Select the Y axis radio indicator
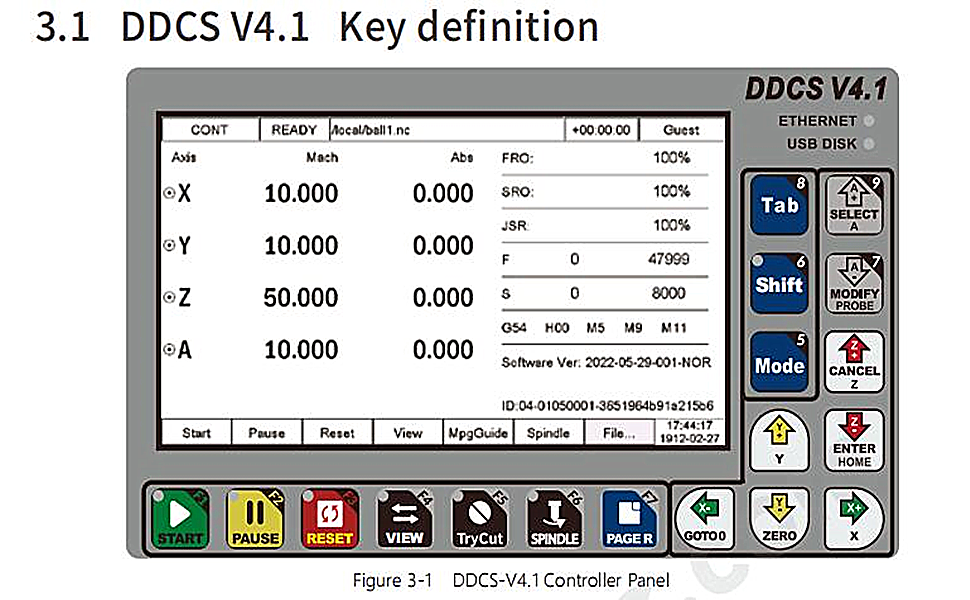This screenshot has height=600, width=970. coord(169,246)
